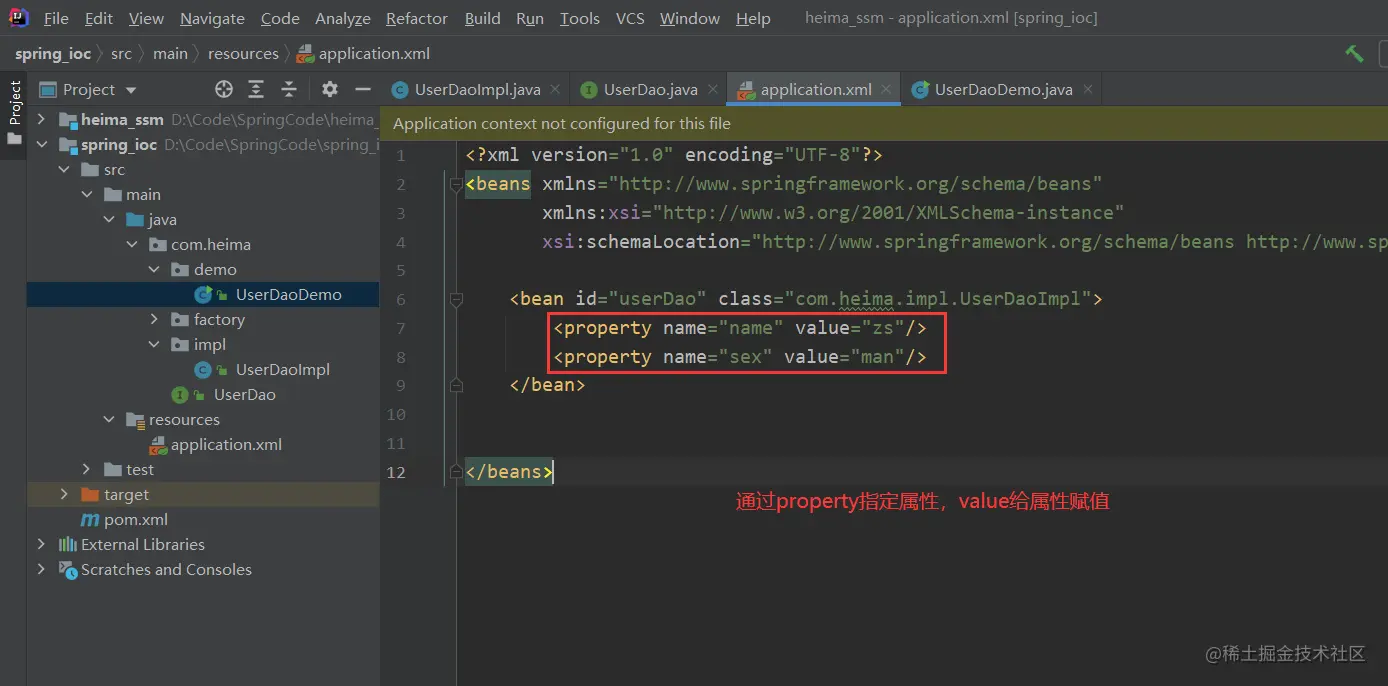Click the closing </beans> tag in editor

click(509, 472)
